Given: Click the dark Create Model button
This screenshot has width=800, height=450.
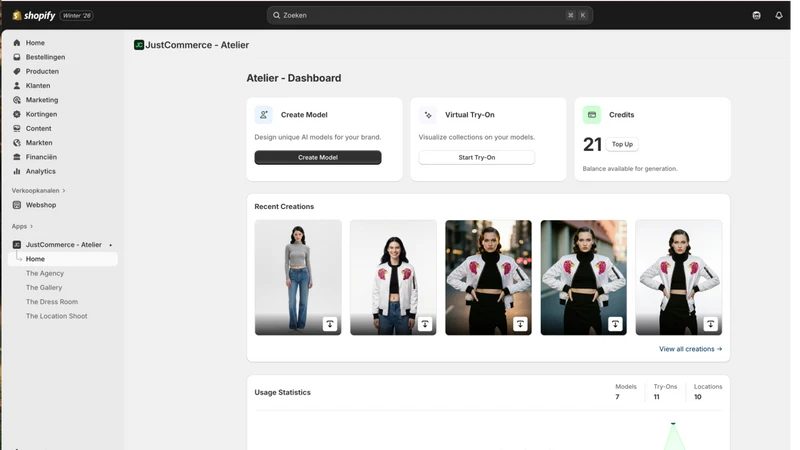Looking at the screenshot, I should (318, 157).
